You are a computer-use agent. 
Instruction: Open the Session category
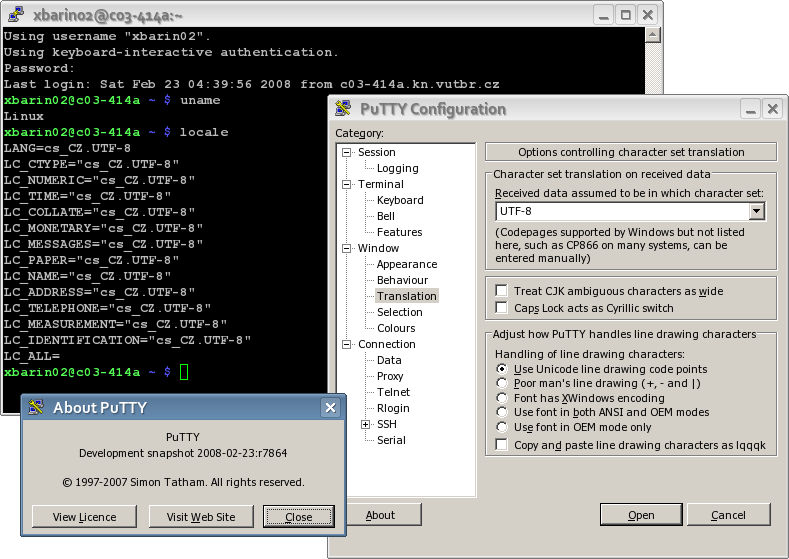click(x=376, y=152)
